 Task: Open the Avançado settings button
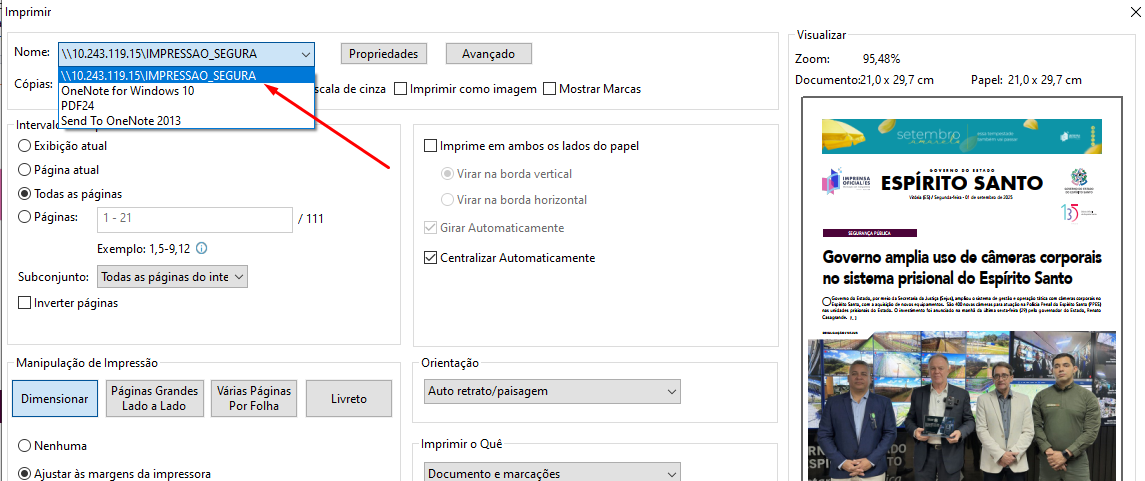tap(489, 54)
